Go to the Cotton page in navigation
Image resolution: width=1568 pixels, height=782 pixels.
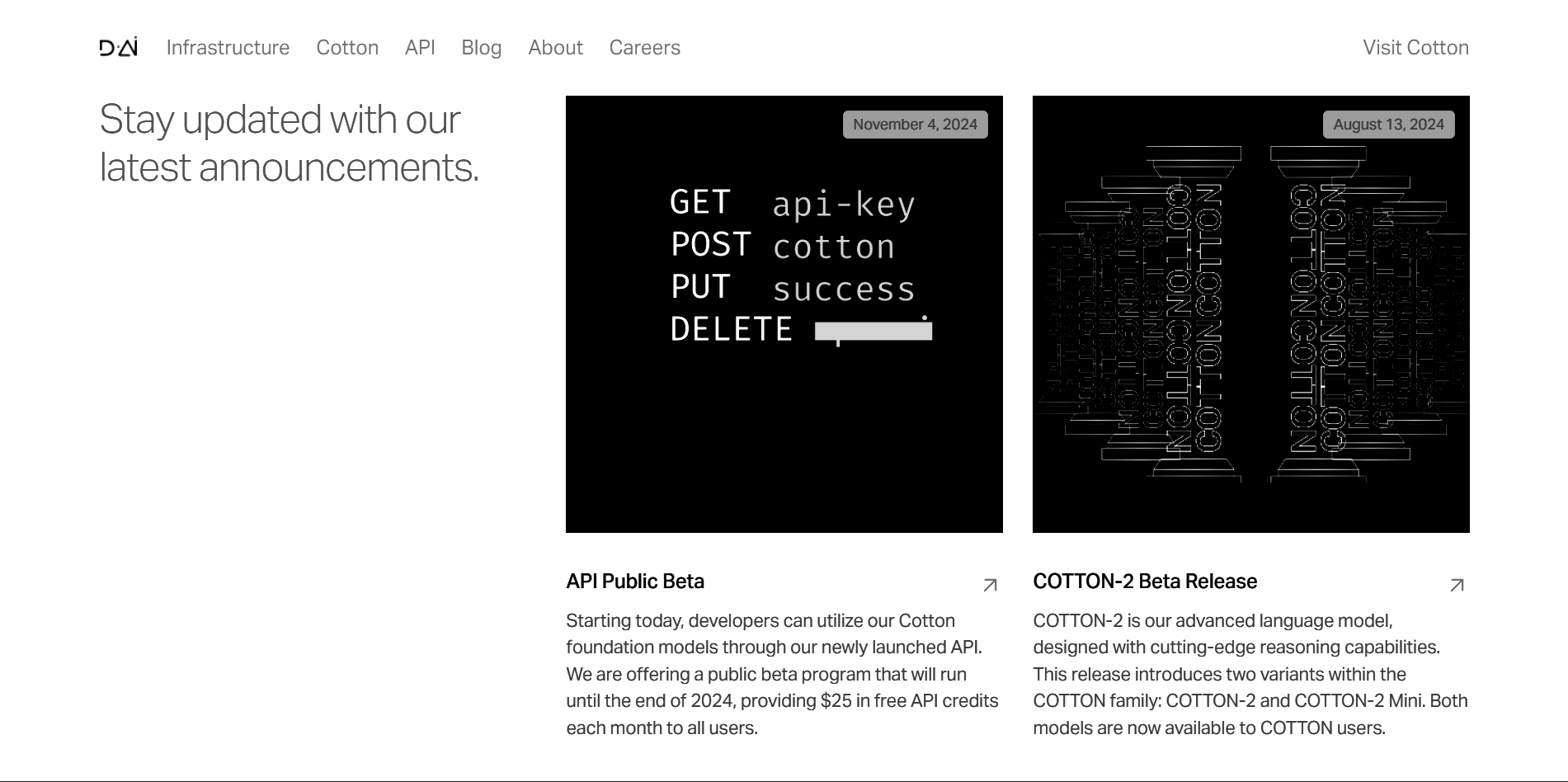coord(347,48)
